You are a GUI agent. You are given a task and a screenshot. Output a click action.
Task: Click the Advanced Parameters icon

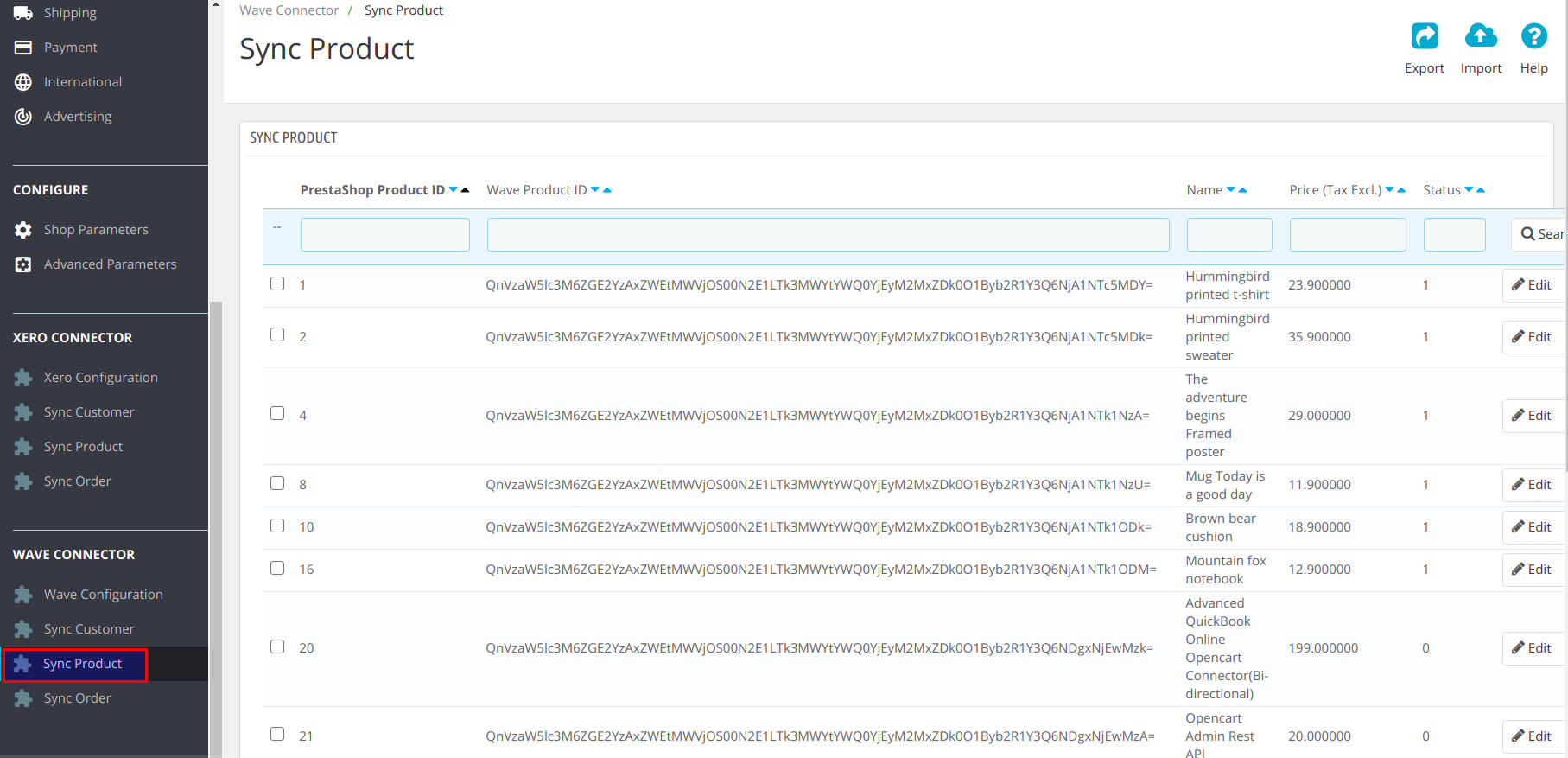pyautogui.click(x=23, y=264)
